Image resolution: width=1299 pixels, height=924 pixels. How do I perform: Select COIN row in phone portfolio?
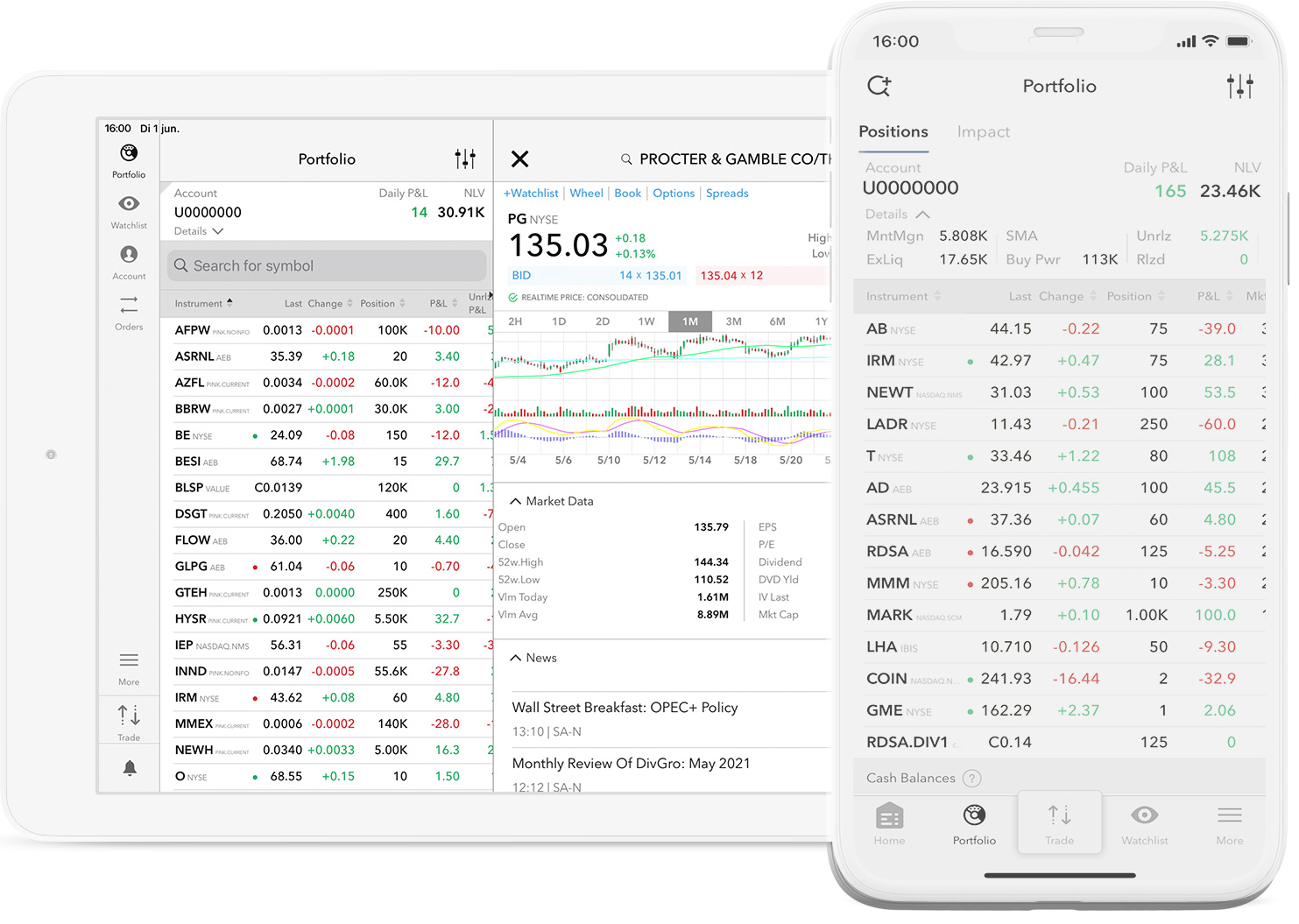1060,679
